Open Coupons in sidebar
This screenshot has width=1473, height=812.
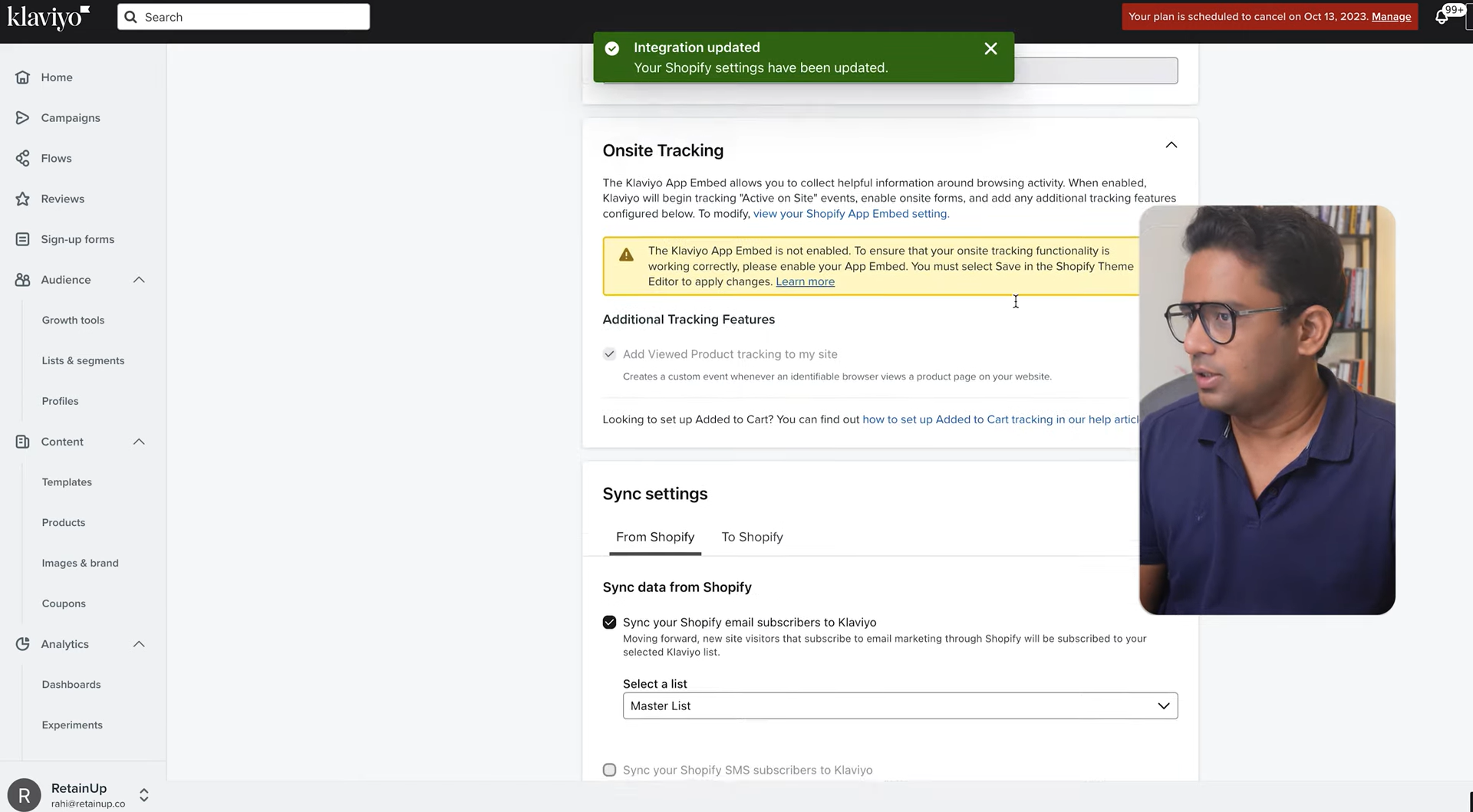64,603
